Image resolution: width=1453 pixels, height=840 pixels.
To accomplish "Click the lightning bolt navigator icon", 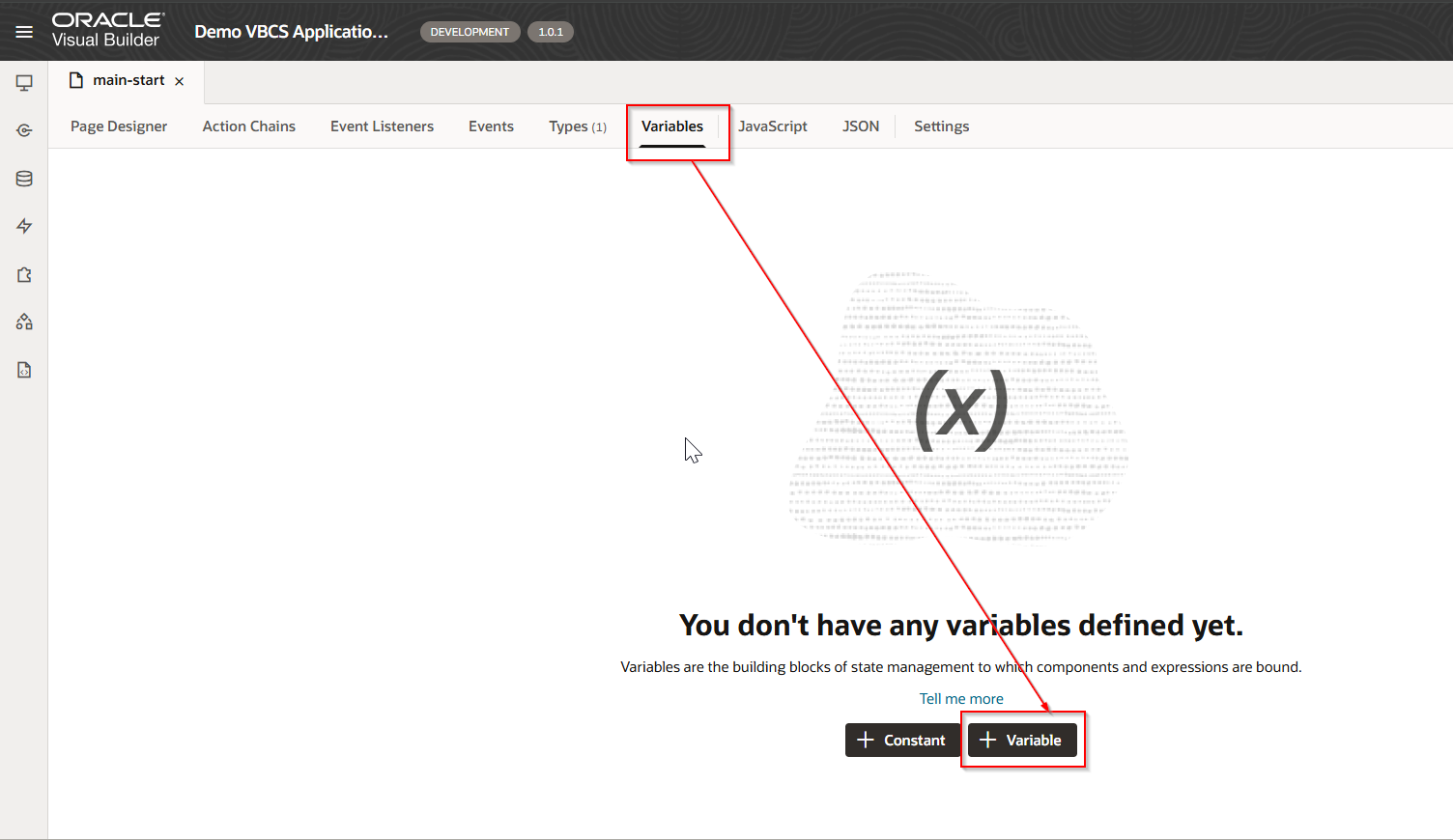I will [24, 226].
